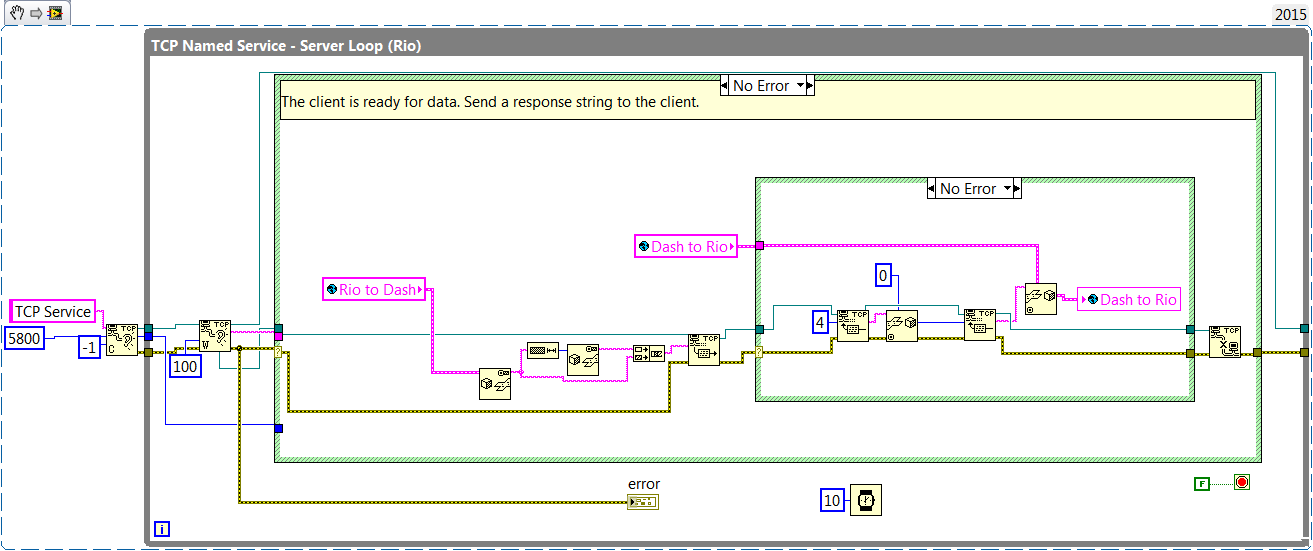Click the 2015 version label

1289,15
